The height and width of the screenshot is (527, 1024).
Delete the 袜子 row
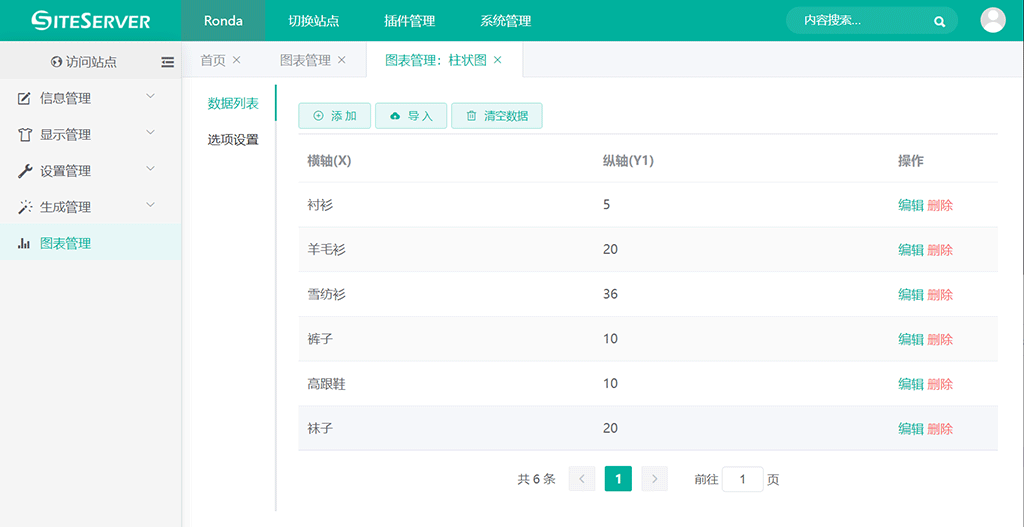[940, 429]
